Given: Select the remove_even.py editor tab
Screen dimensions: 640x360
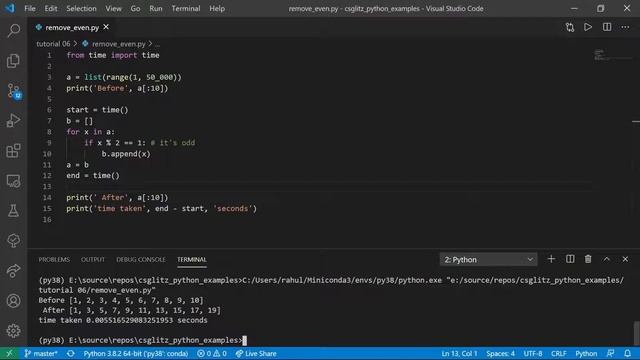Looking at the screenshot, I should tap(72, 27).
